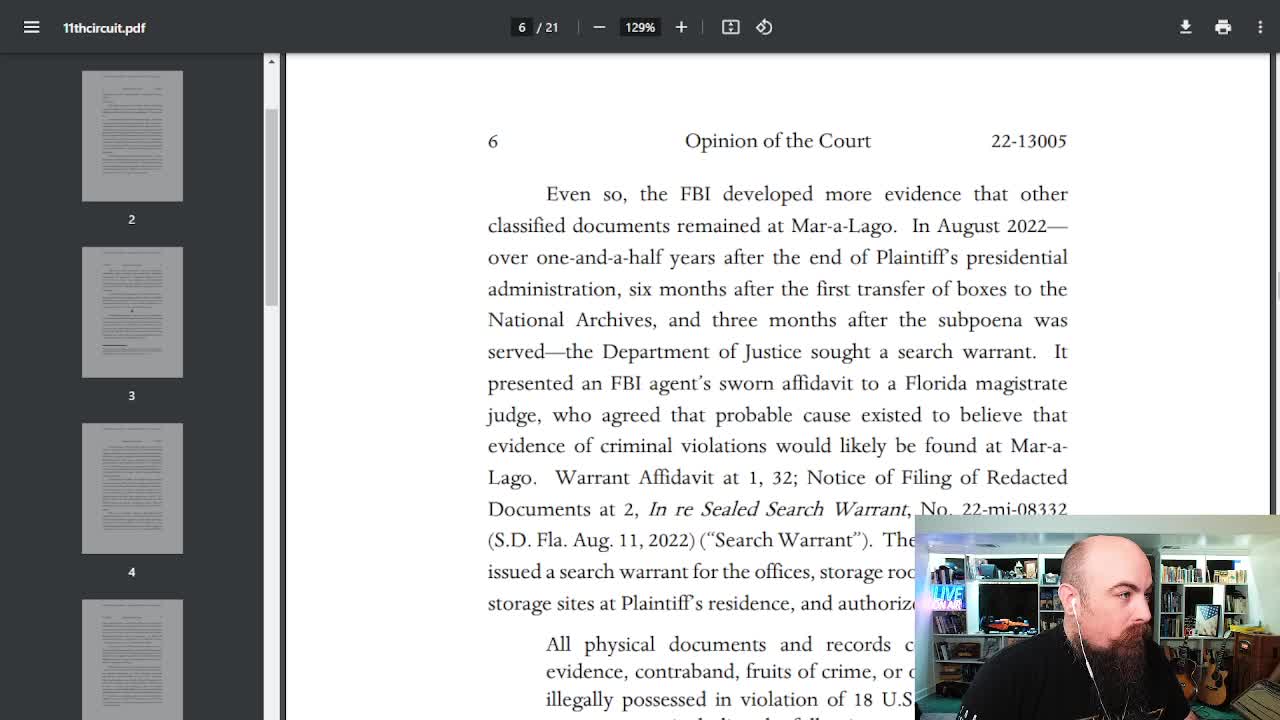Click the words 'Department of Justice' in paragraph

coord(701,352)
